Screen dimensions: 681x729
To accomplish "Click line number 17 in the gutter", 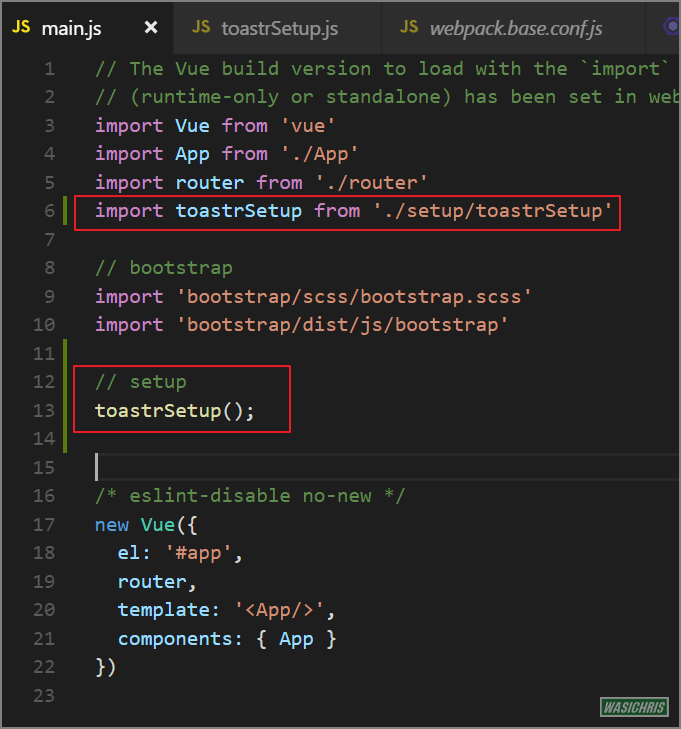I will (x=44, y=524).
